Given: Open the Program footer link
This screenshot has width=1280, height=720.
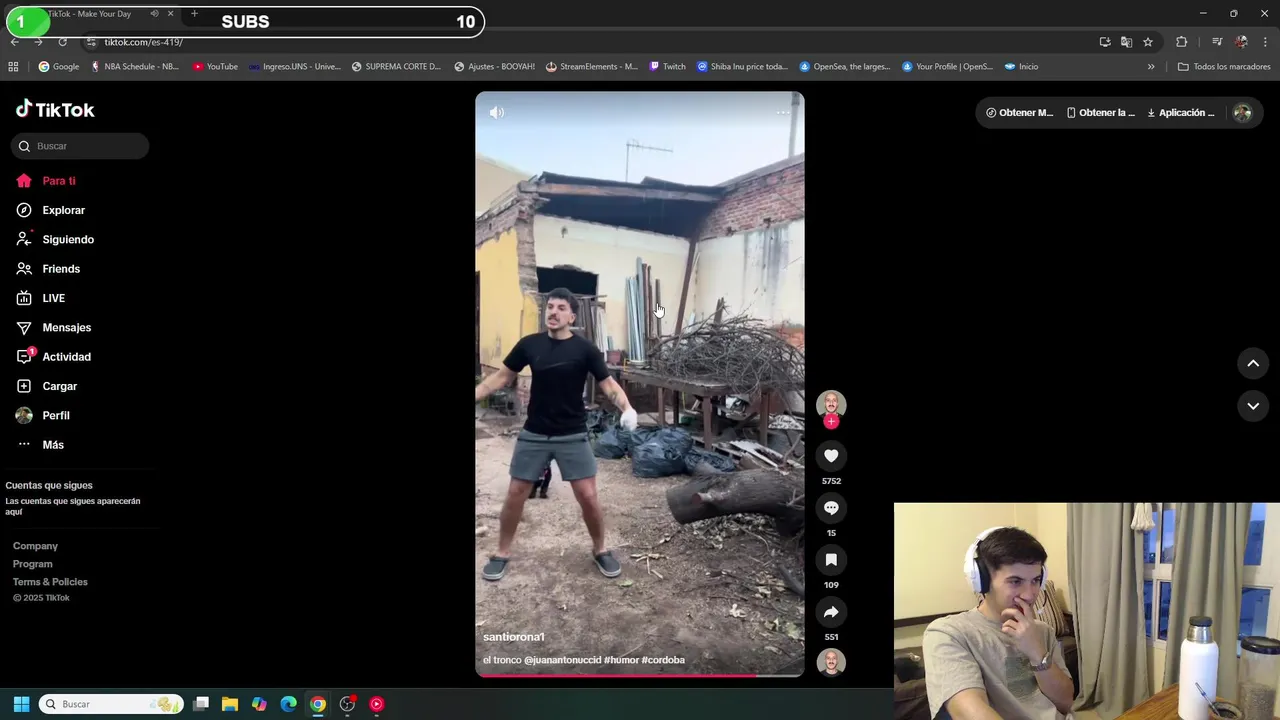Looking at the screenshot, I should pos(32,564).
